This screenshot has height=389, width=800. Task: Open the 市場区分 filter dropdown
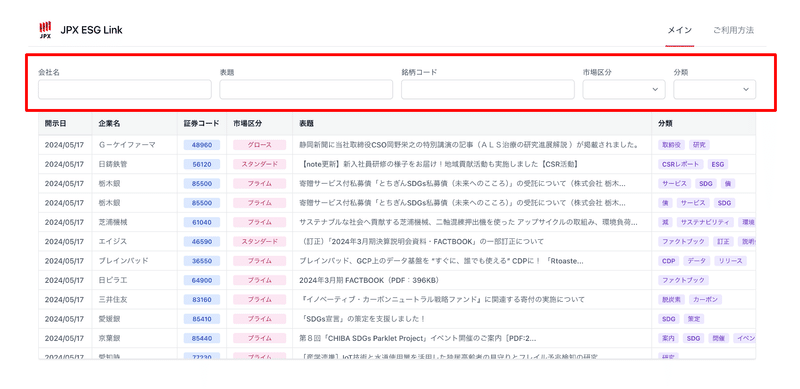(624, 89)
